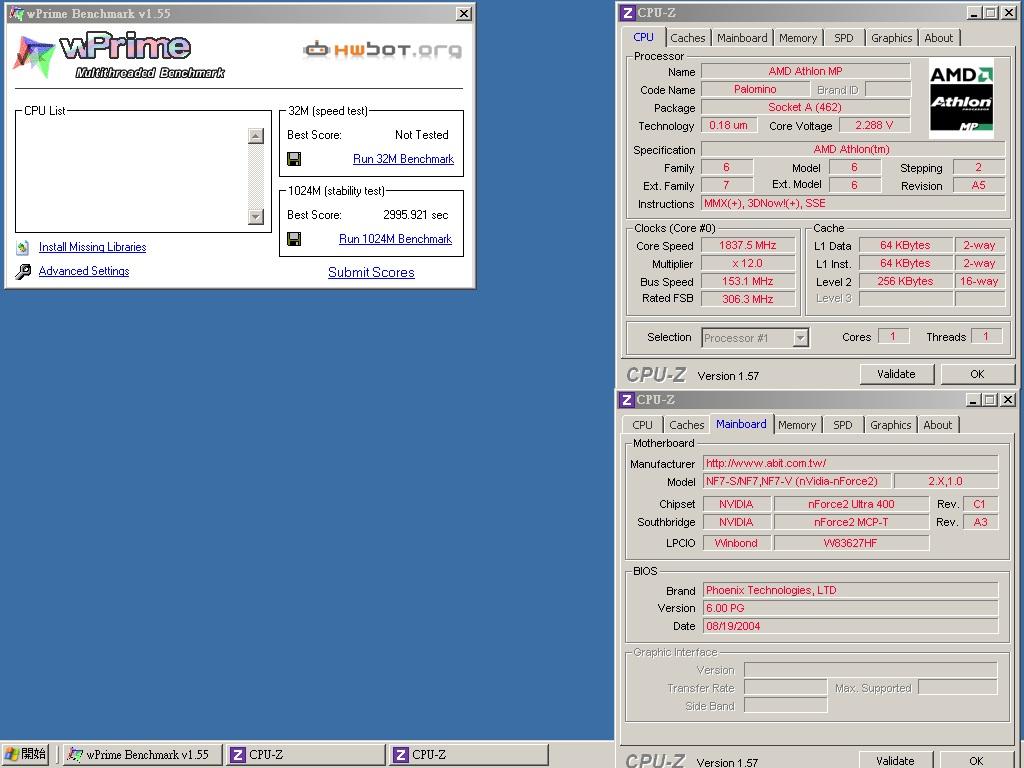The width and height of the screenshot is (1024, 768).
Task: Switch to About tab in lower CPU-Z
Action: click(937, 424)
